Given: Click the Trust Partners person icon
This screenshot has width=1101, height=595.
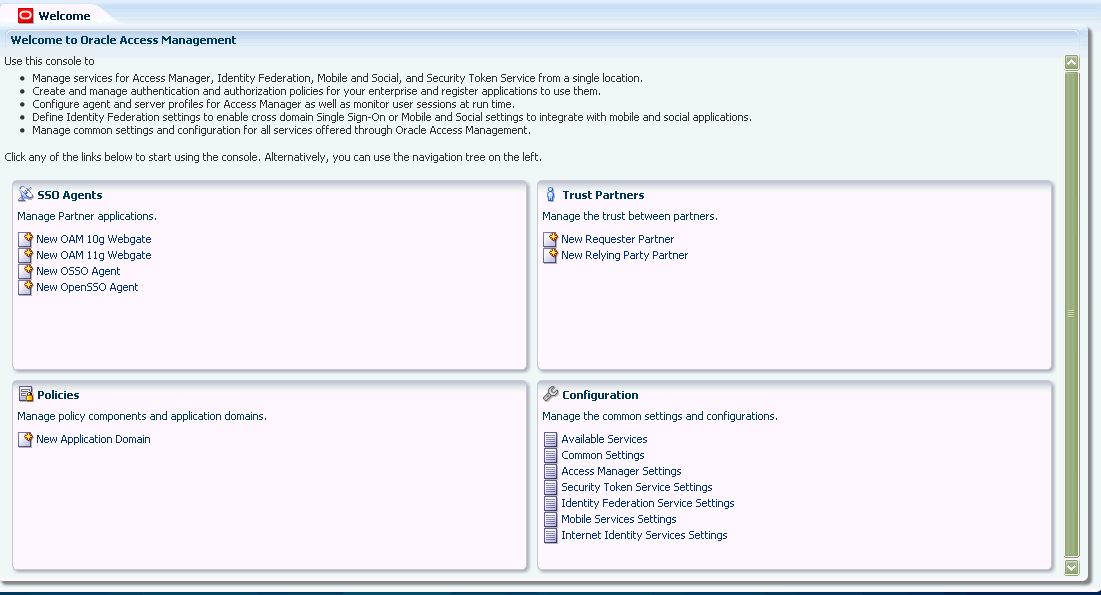Looking at the screenshot, I should click(550, 195).
